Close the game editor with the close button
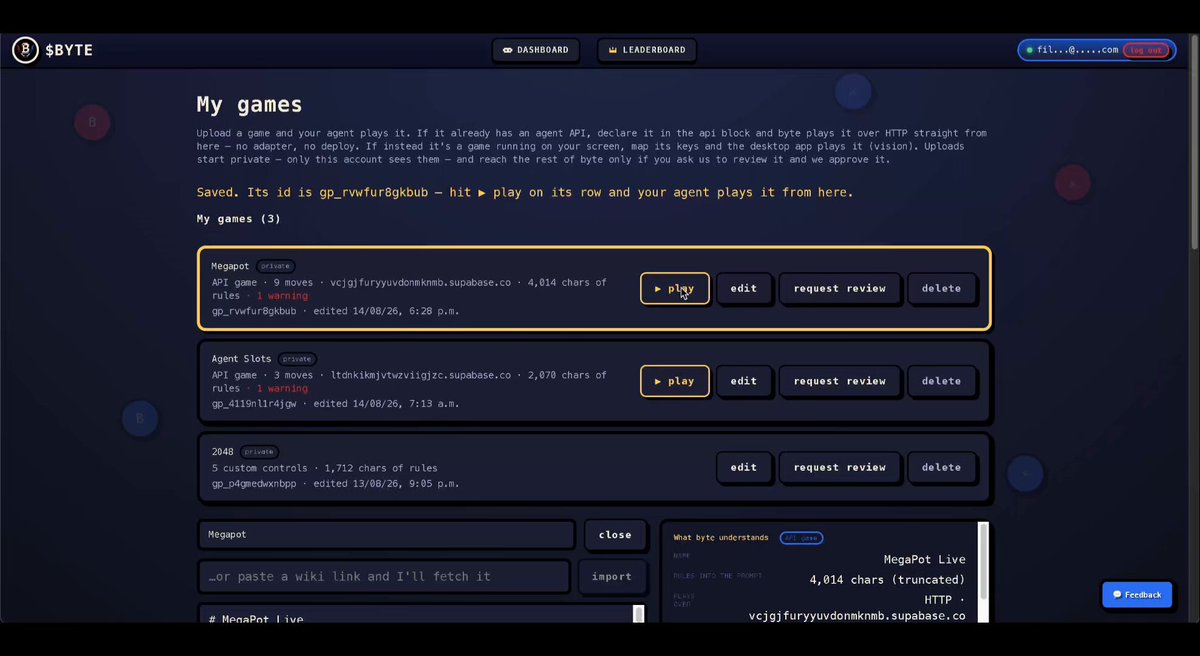Viewport: 1200px width, 656px height. (615, 535)
